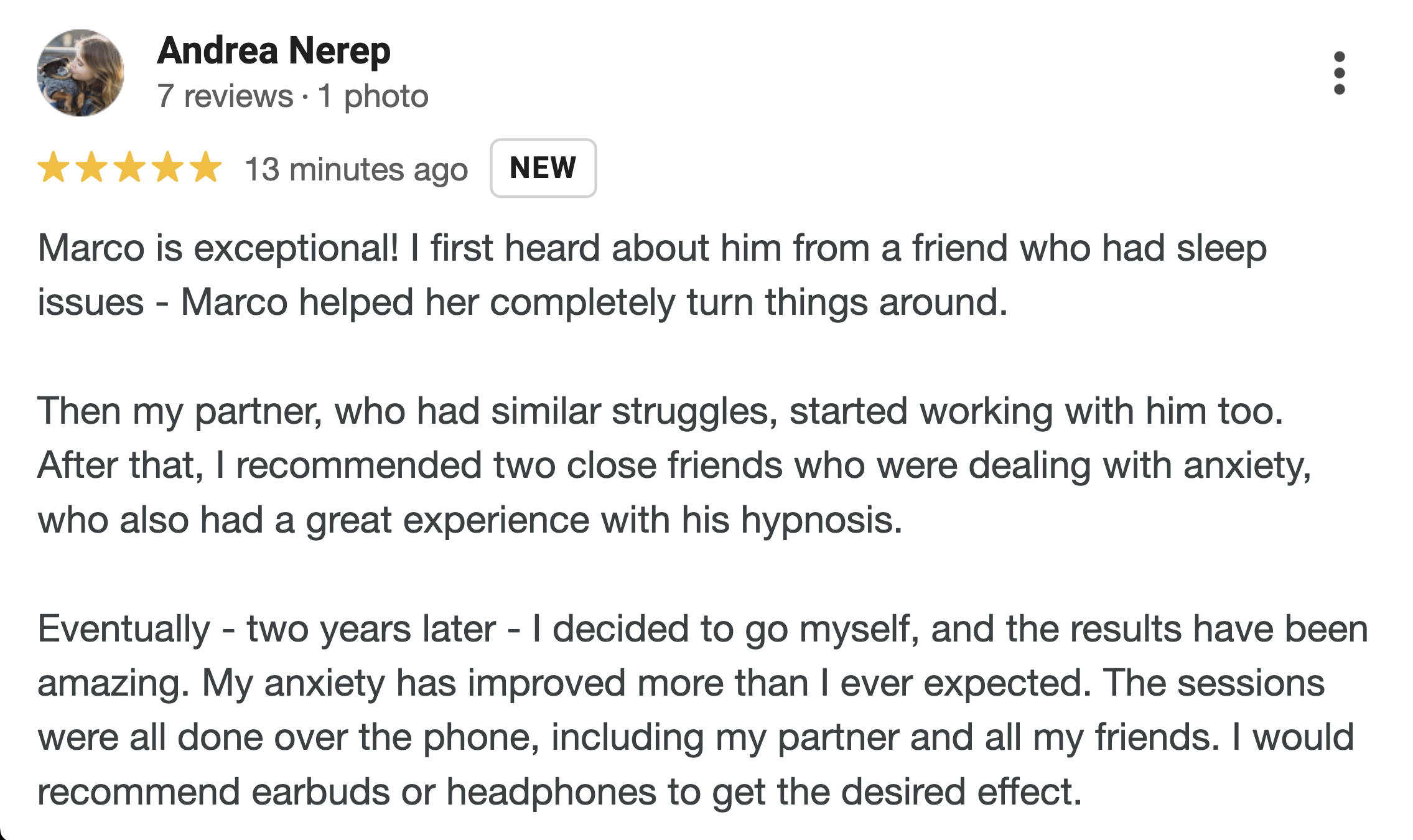The image size is (1413, 840).
Task: Open the Andrea Nerep reviewer profile name
Action: 274,51
